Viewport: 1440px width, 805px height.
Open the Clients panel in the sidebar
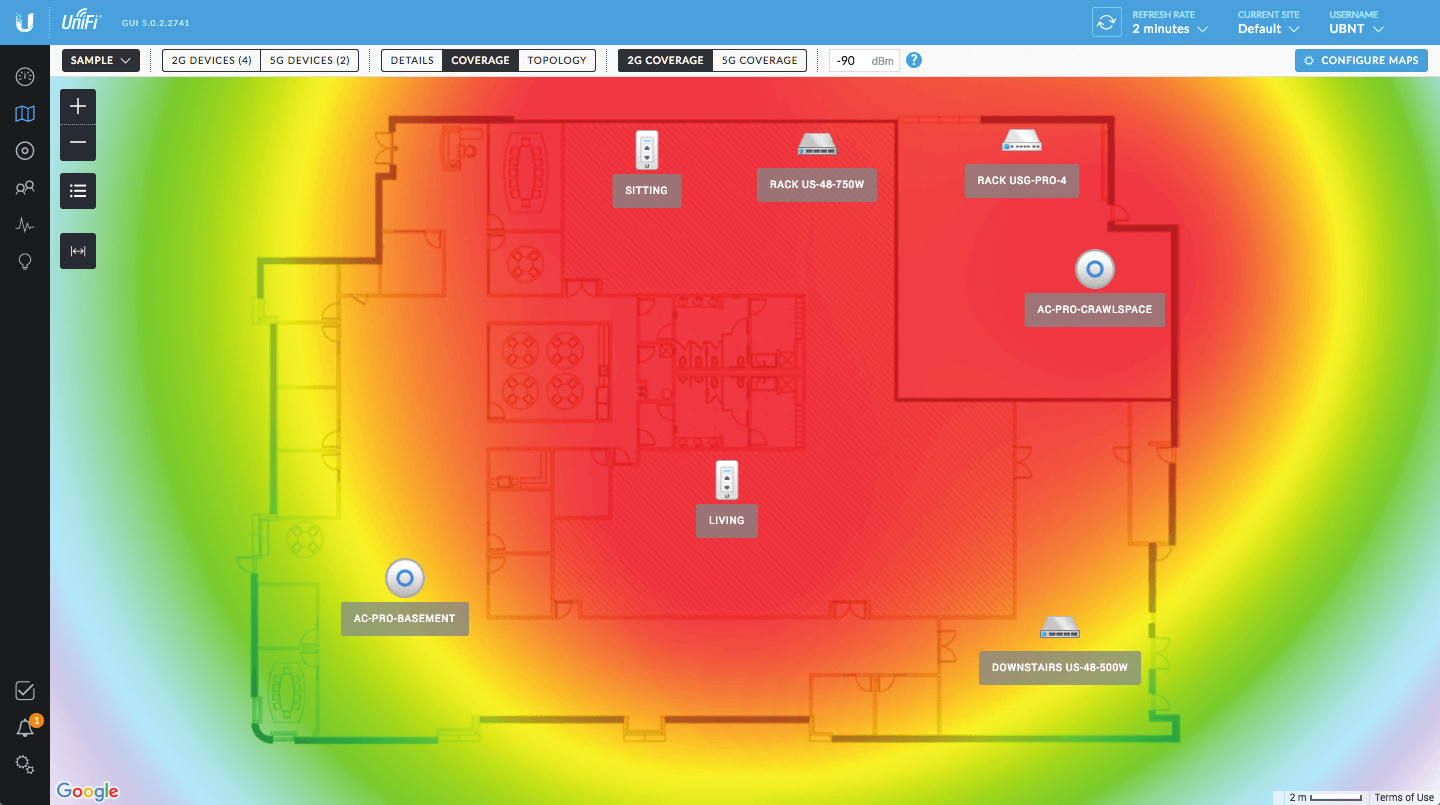(24, 187)
